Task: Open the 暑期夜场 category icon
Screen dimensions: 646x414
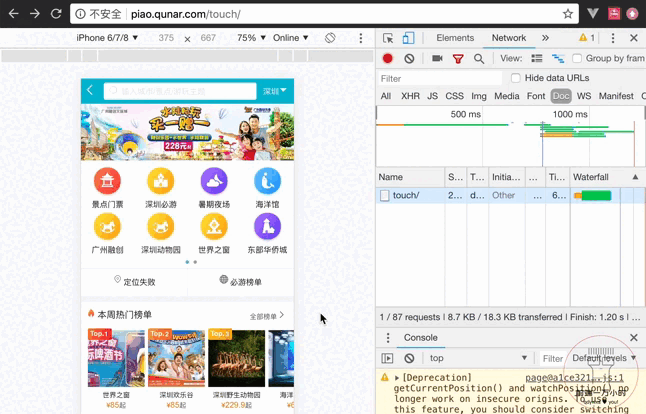Action: [214, 181]
